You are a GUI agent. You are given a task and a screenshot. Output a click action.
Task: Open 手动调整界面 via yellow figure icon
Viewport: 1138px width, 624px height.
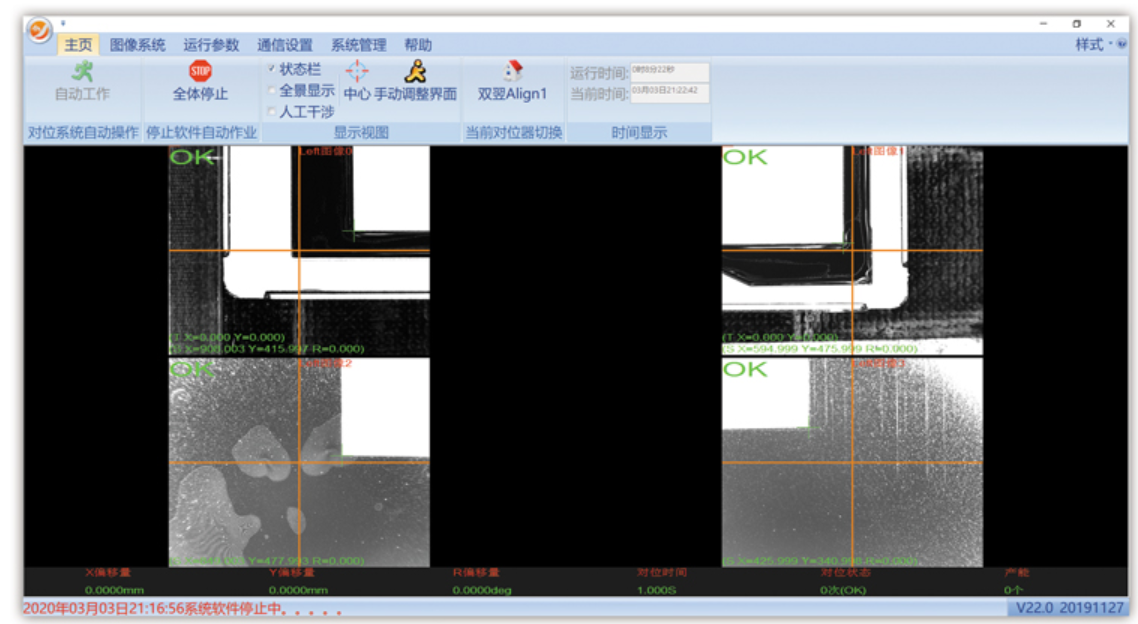[x=415, y=71]
